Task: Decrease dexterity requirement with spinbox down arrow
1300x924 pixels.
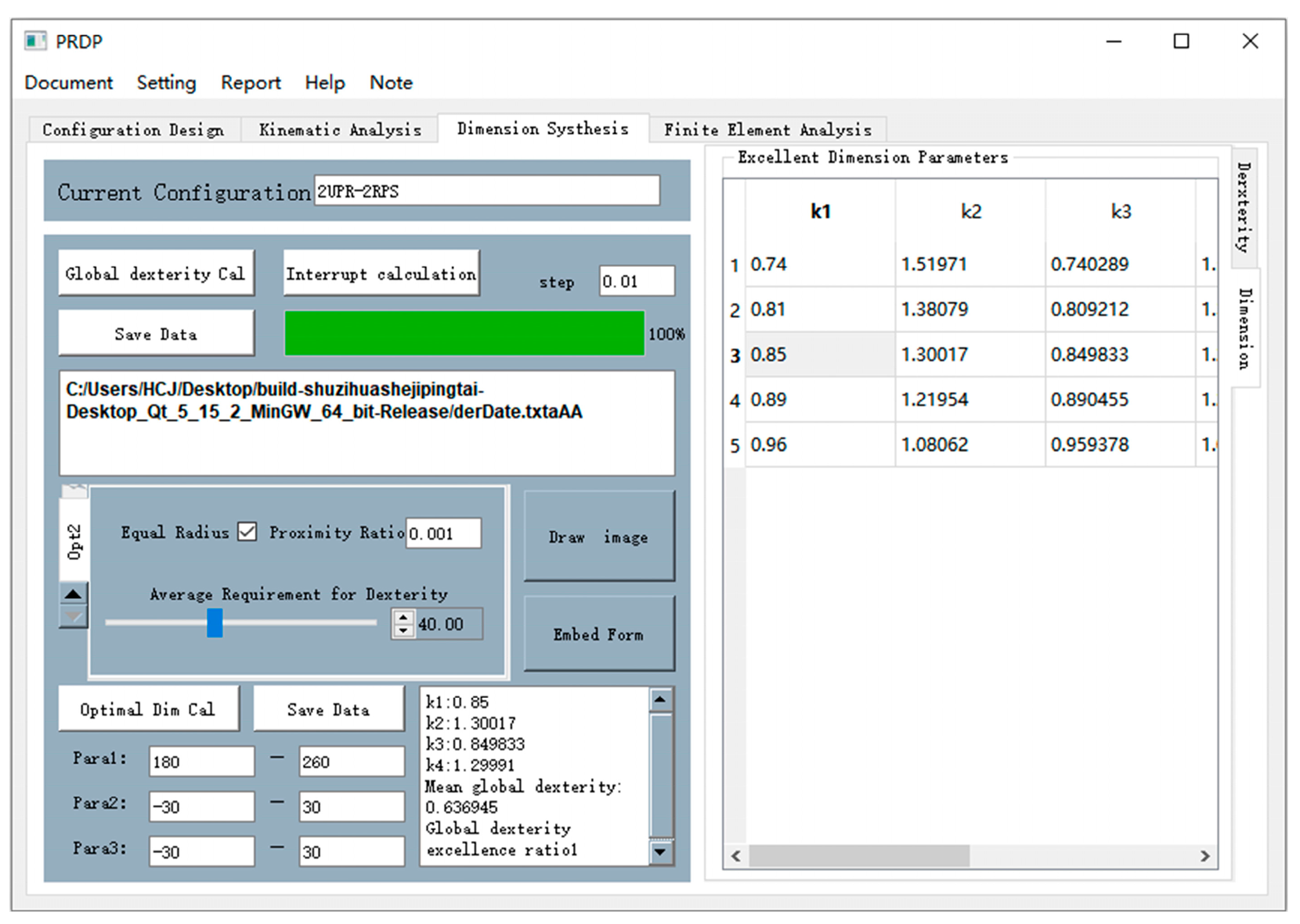Action: click(x=404, y=631)
